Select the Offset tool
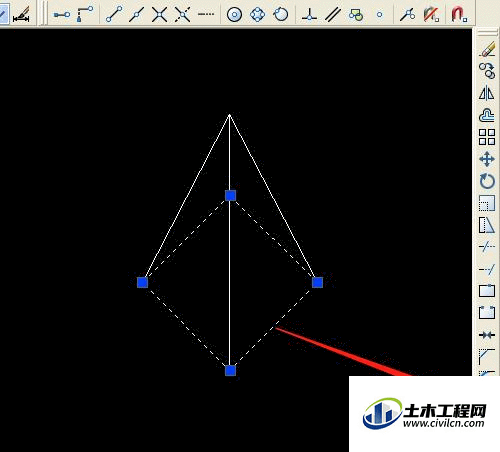Screen dimensions: 500x452 coord(487,115)
